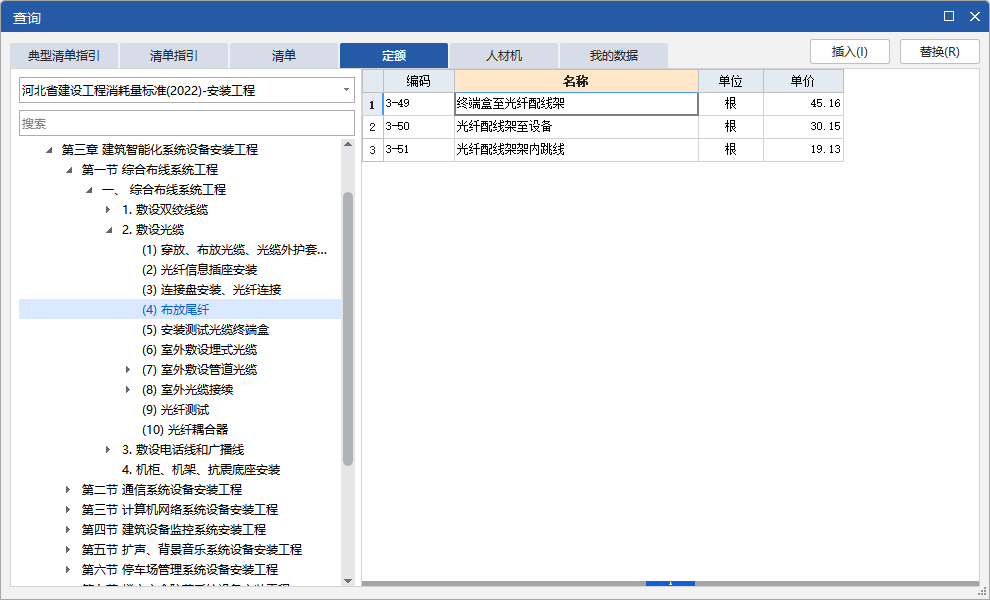
Task: Expand (8) 室外光缆接续 node
Action: [128, 390]
